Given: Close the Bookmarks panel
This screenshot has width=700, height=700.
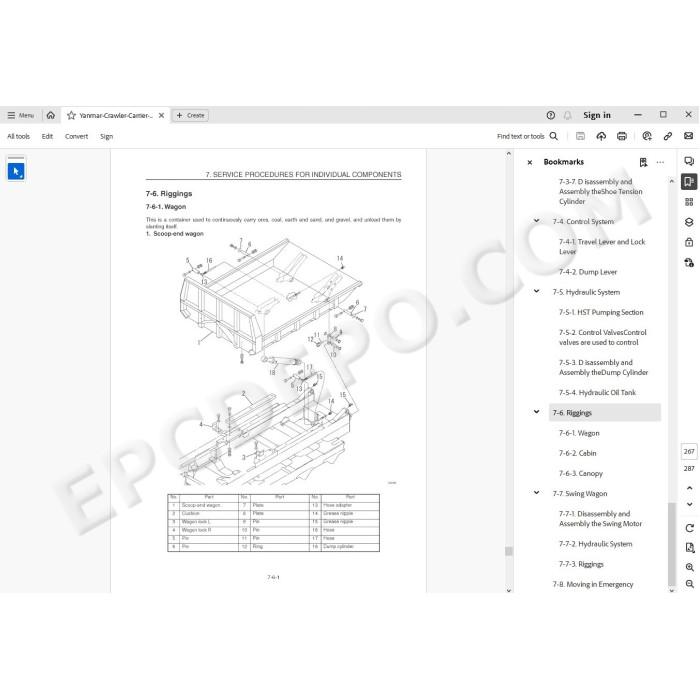Looking at the screenshot, I should click(x=529, y=162).
